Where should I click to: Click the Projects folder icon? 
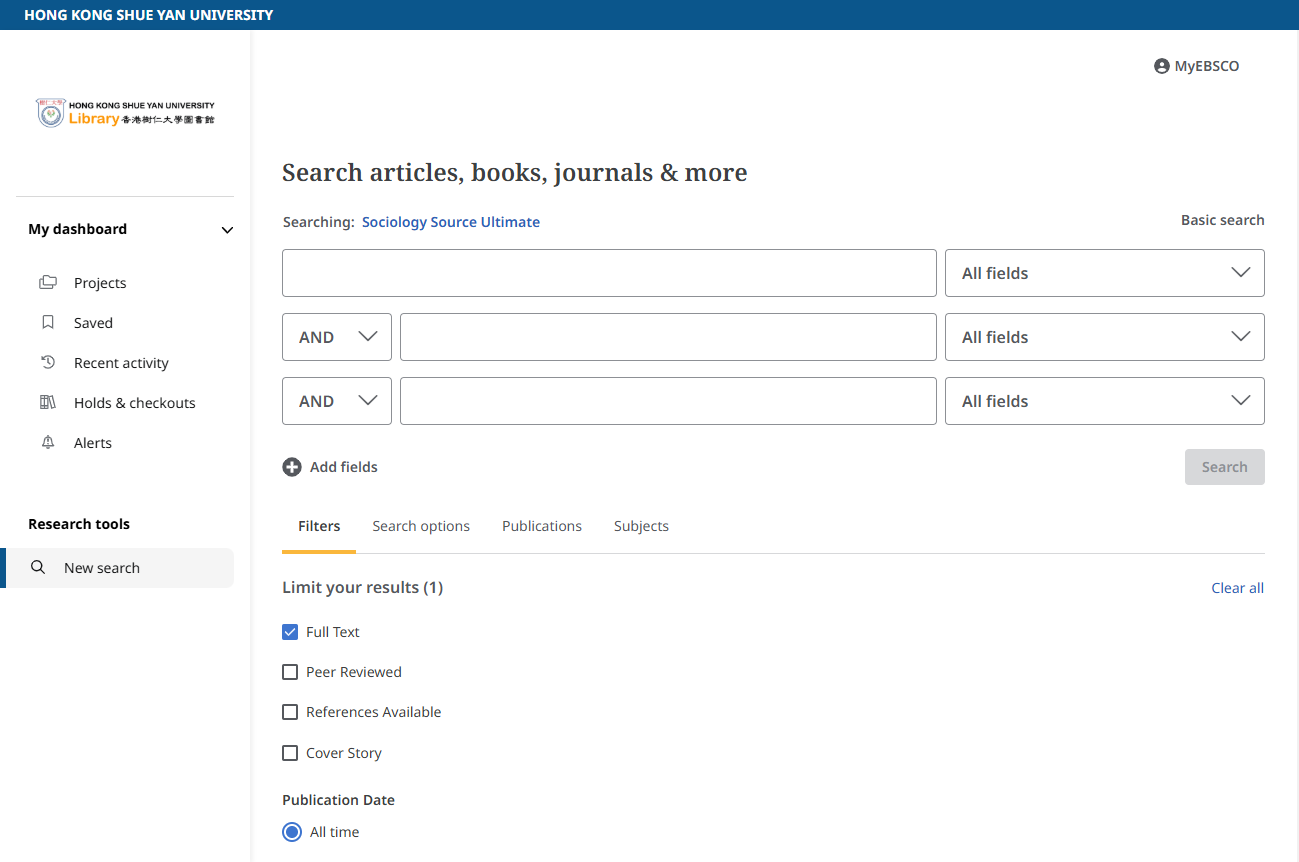(x=48, y=283)
